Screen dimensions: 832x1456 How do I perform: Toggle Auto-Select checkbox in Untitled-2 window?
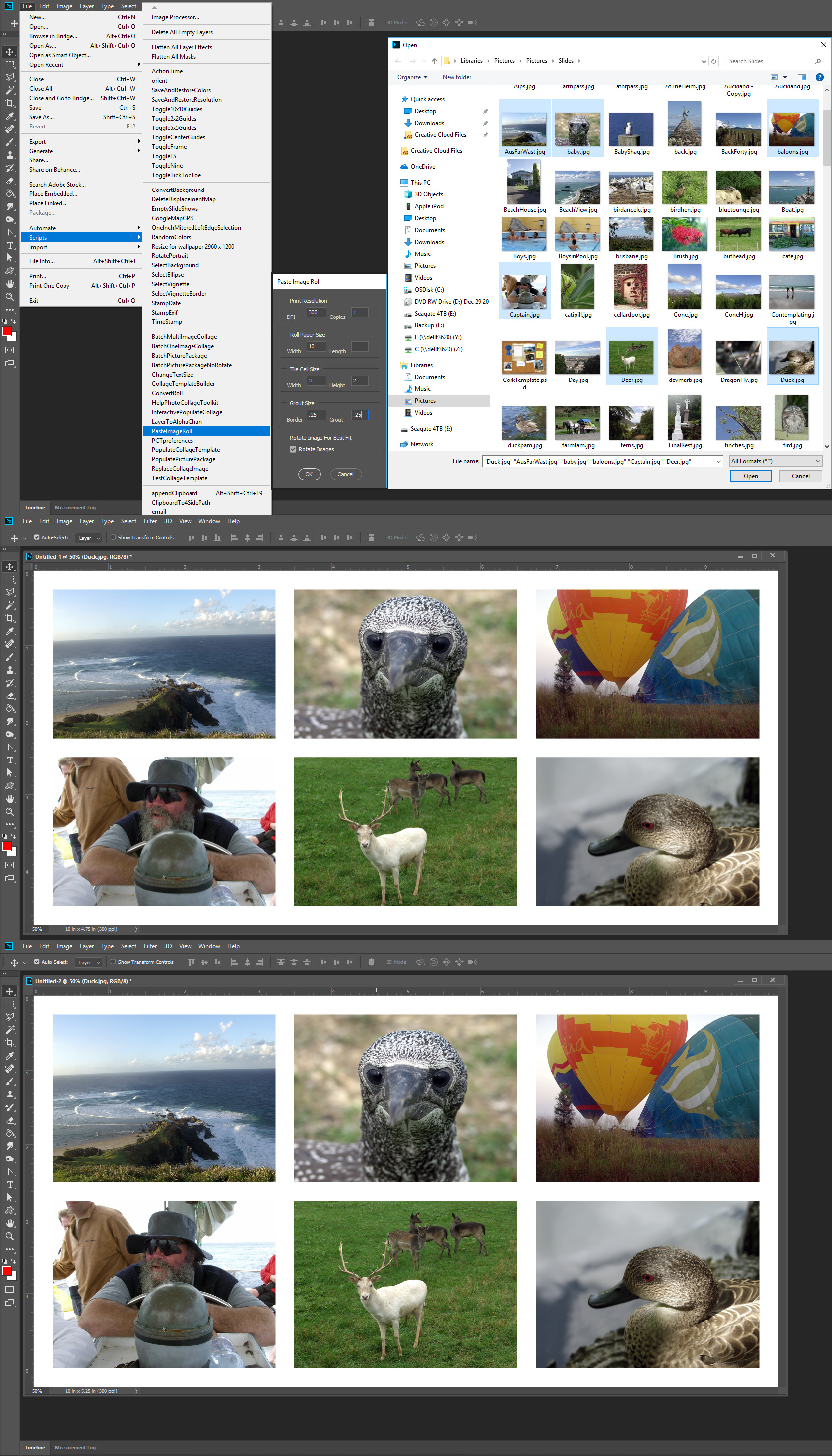pyautogui.click(x=37, y=962)
